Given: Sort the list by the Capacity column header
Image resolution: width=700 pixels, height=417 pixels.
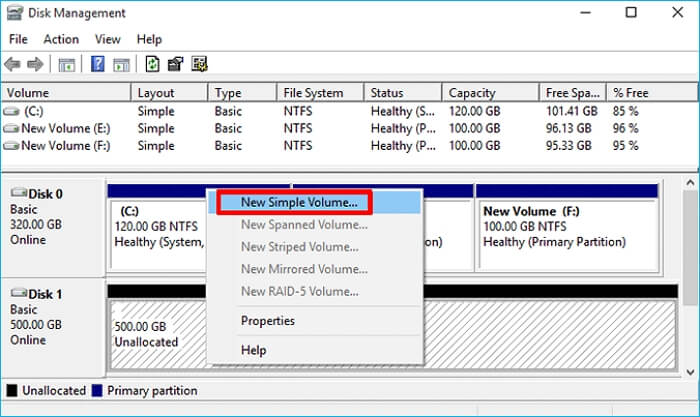Looking at the screenshot, I should point(472,93).
